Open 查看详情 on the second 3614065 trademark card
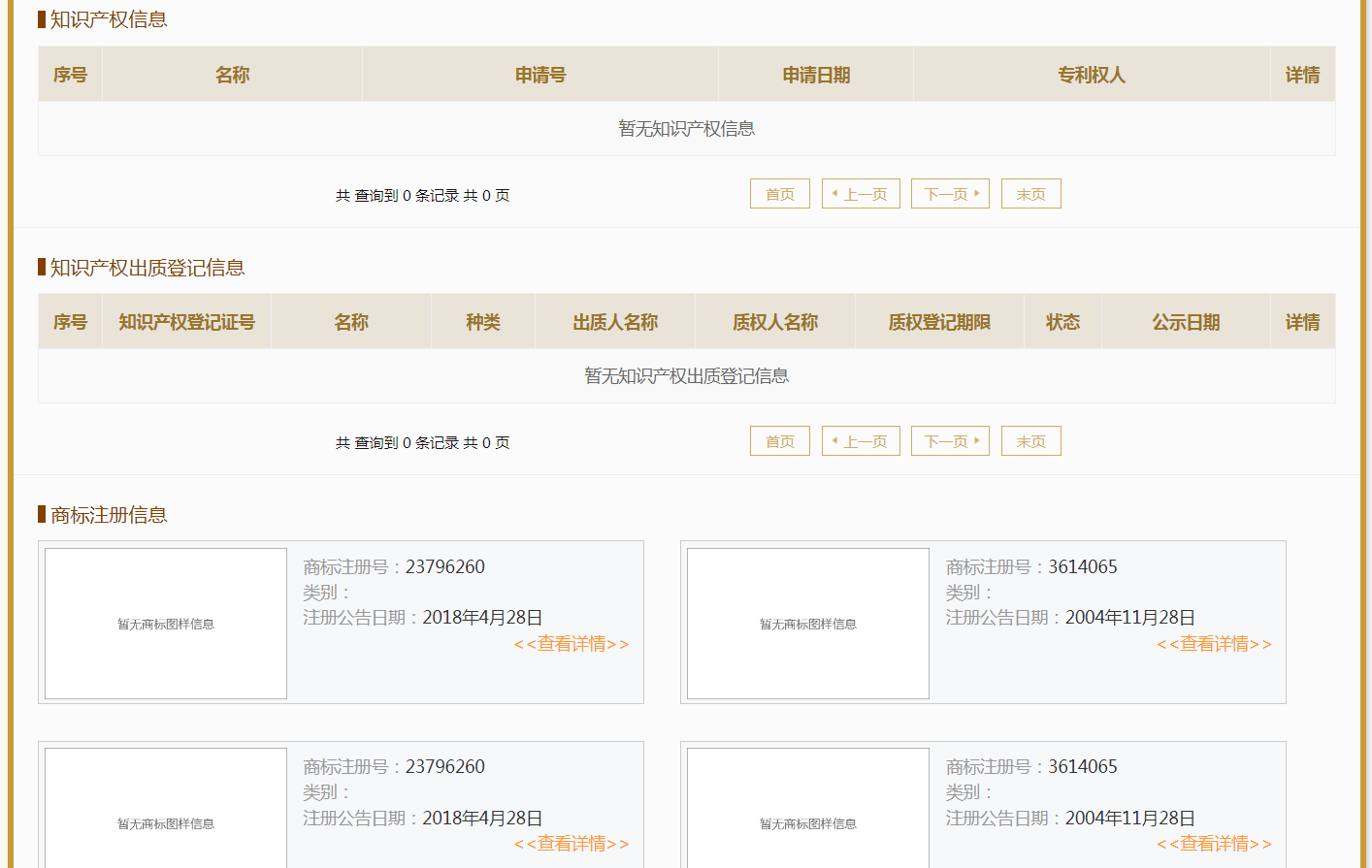The image size is (1372, 868). (x=1214, y=844)
